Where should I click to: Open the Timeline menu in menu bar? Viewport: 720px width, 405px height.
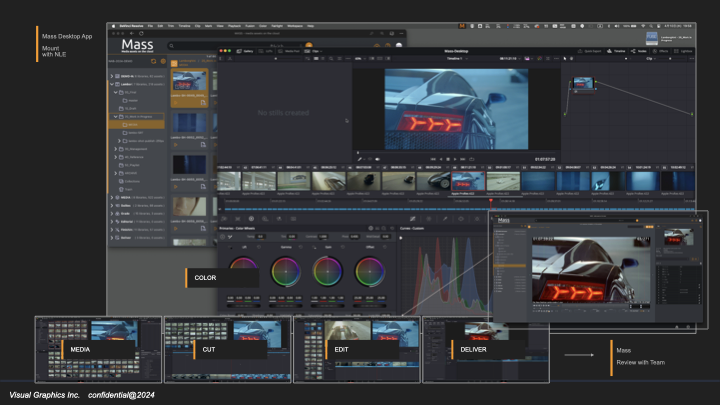pos(184,26)
